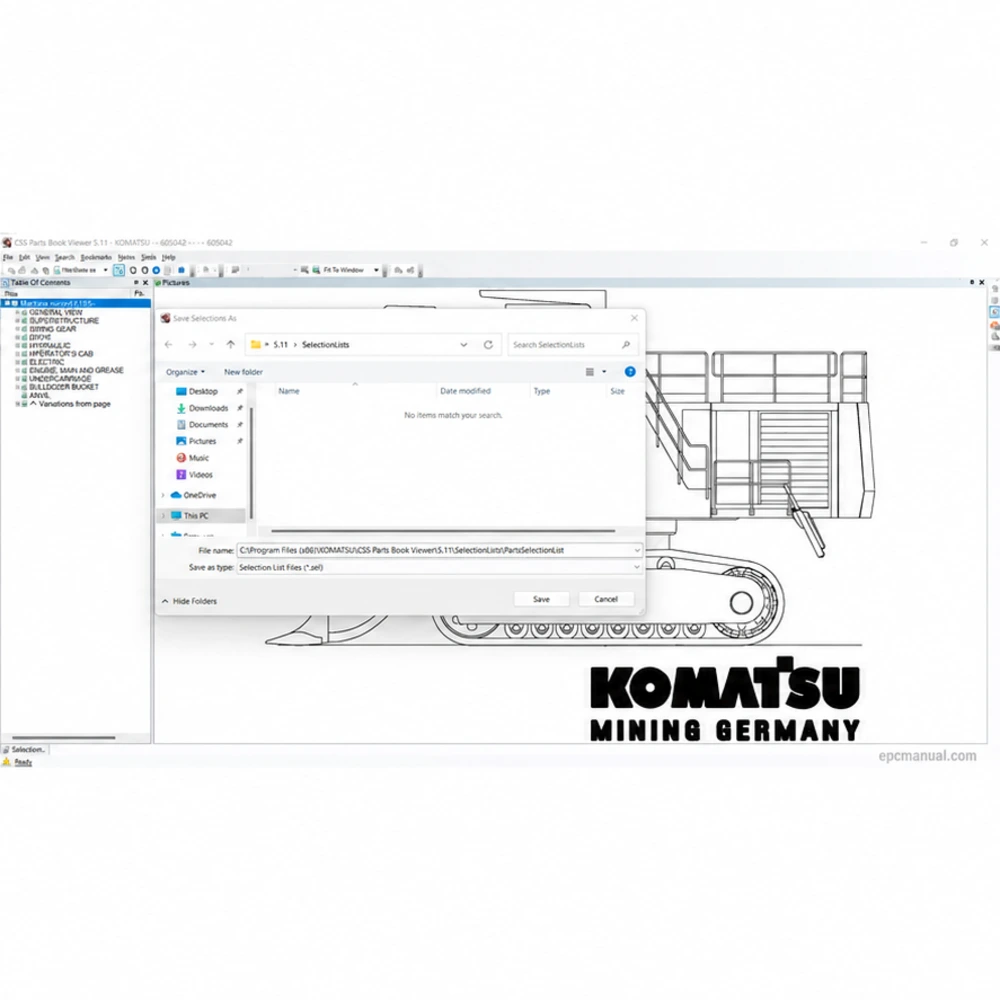Screen dimensions: 1000x1000
Task: Expand the address bar path history dropdown
Action: coord(464,344)
